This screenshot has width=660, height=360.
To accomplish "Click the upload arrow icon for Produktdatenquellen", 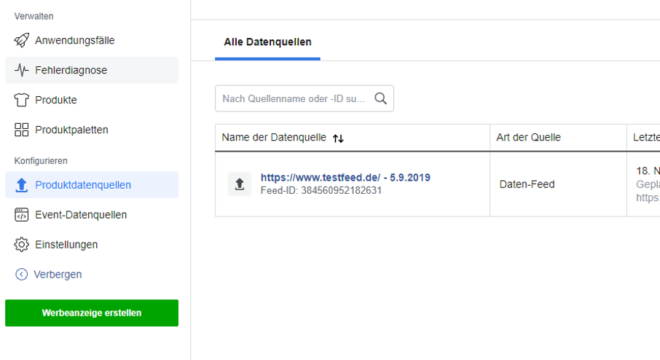I will 21,185.
